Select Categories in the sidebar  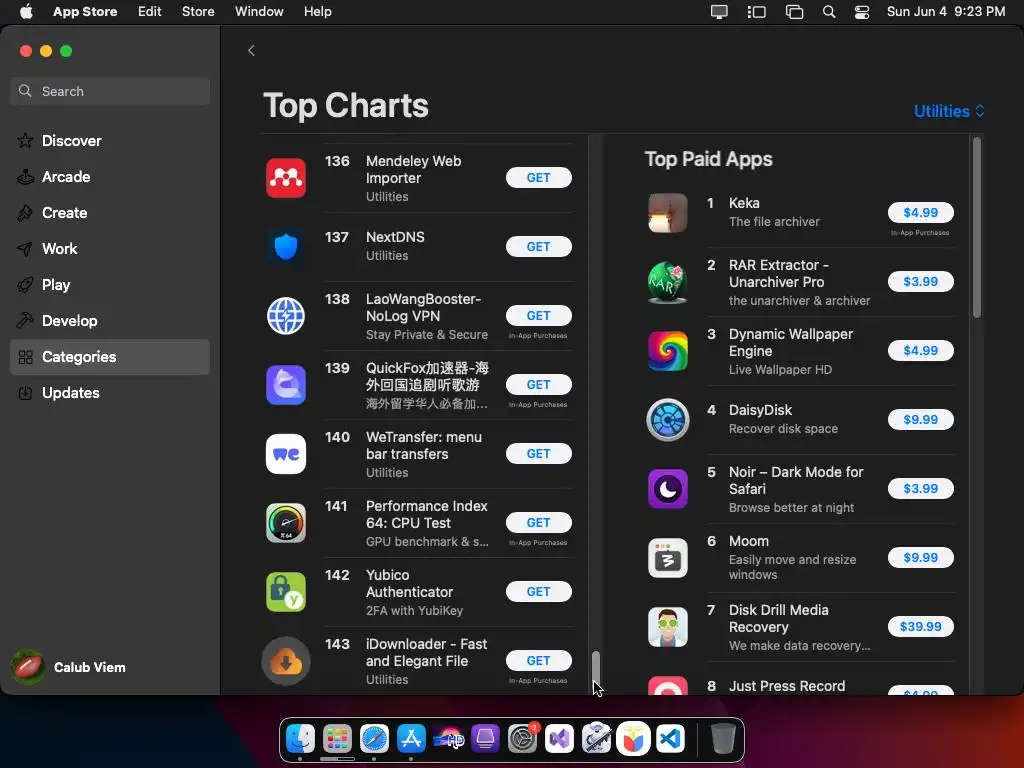click(110, 357)
